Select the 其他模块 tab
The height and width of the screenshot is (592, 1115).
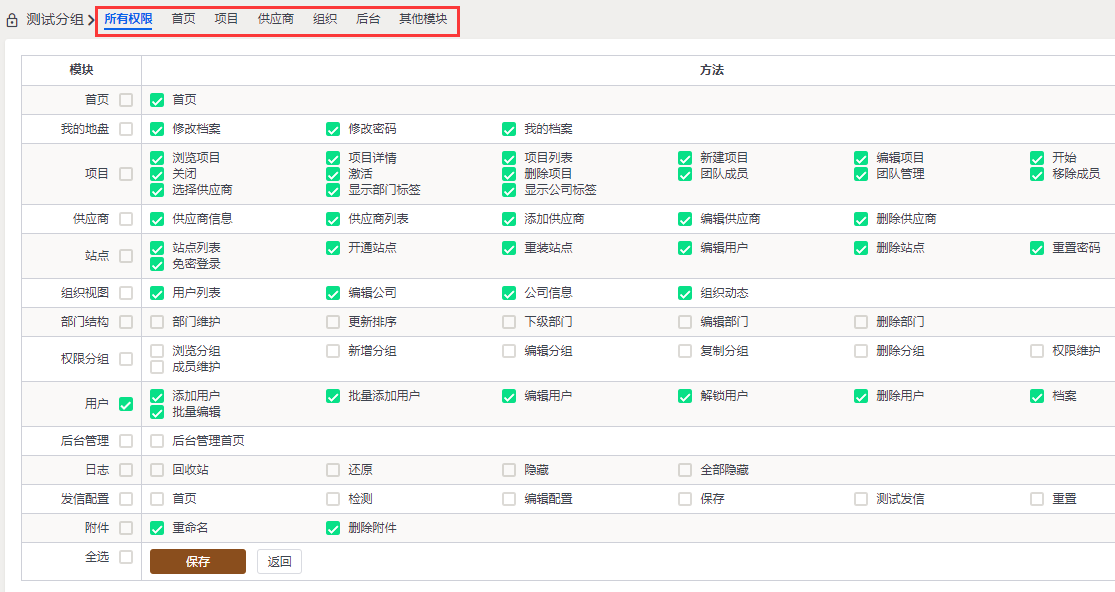click(423, 19)
